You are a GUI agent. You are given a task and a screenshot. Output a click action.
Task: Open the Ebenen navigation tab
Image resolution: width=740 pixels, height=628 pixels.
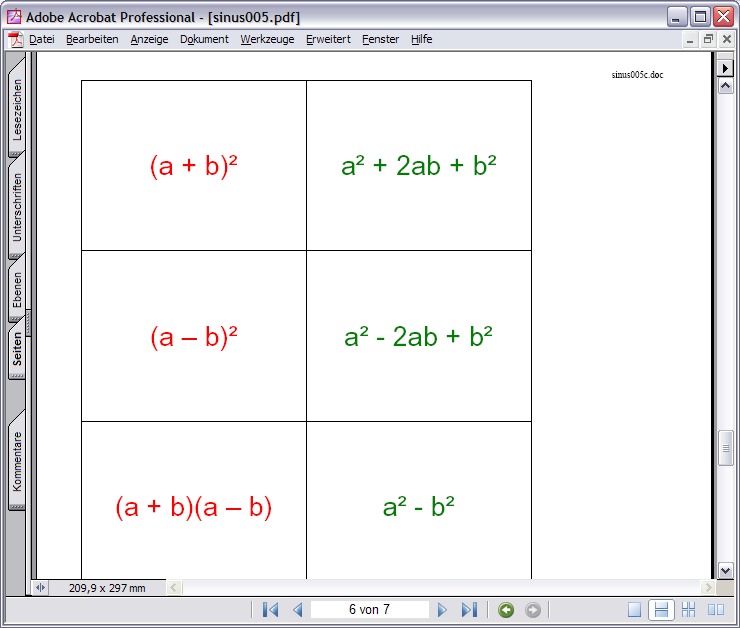click(x=17, y=290)
